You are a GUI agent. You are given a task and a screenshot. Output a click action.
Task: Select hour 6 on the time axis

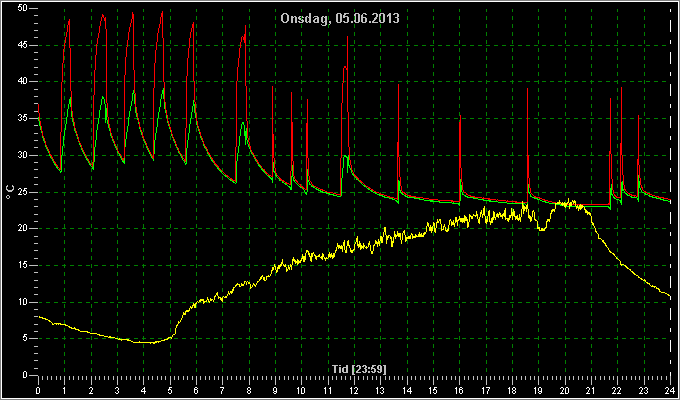click(x=196, y=390)
